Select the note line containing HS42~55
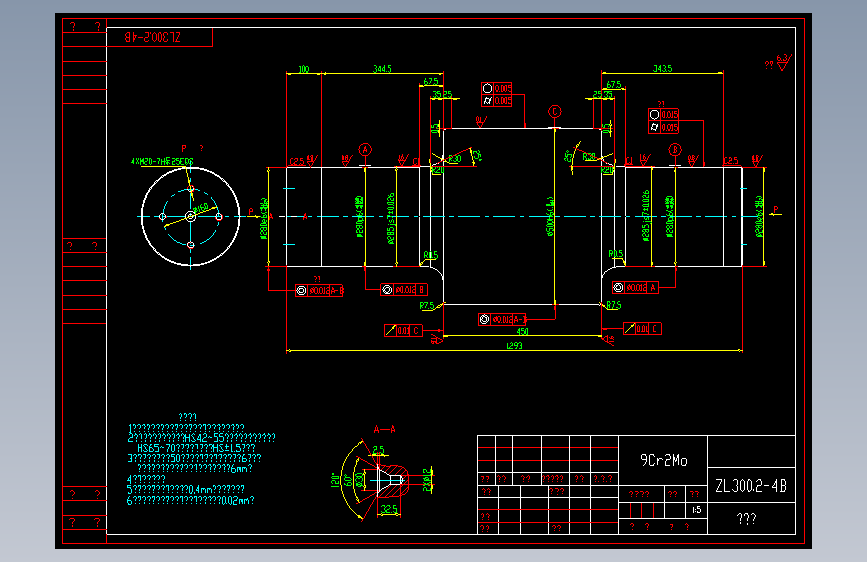 point(201,438)
